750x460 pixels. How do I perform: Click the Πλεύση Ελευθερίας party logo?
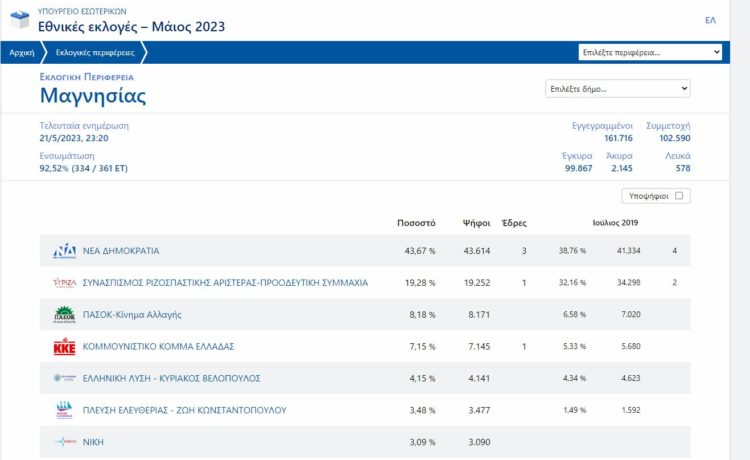click(x=64, y=410)
